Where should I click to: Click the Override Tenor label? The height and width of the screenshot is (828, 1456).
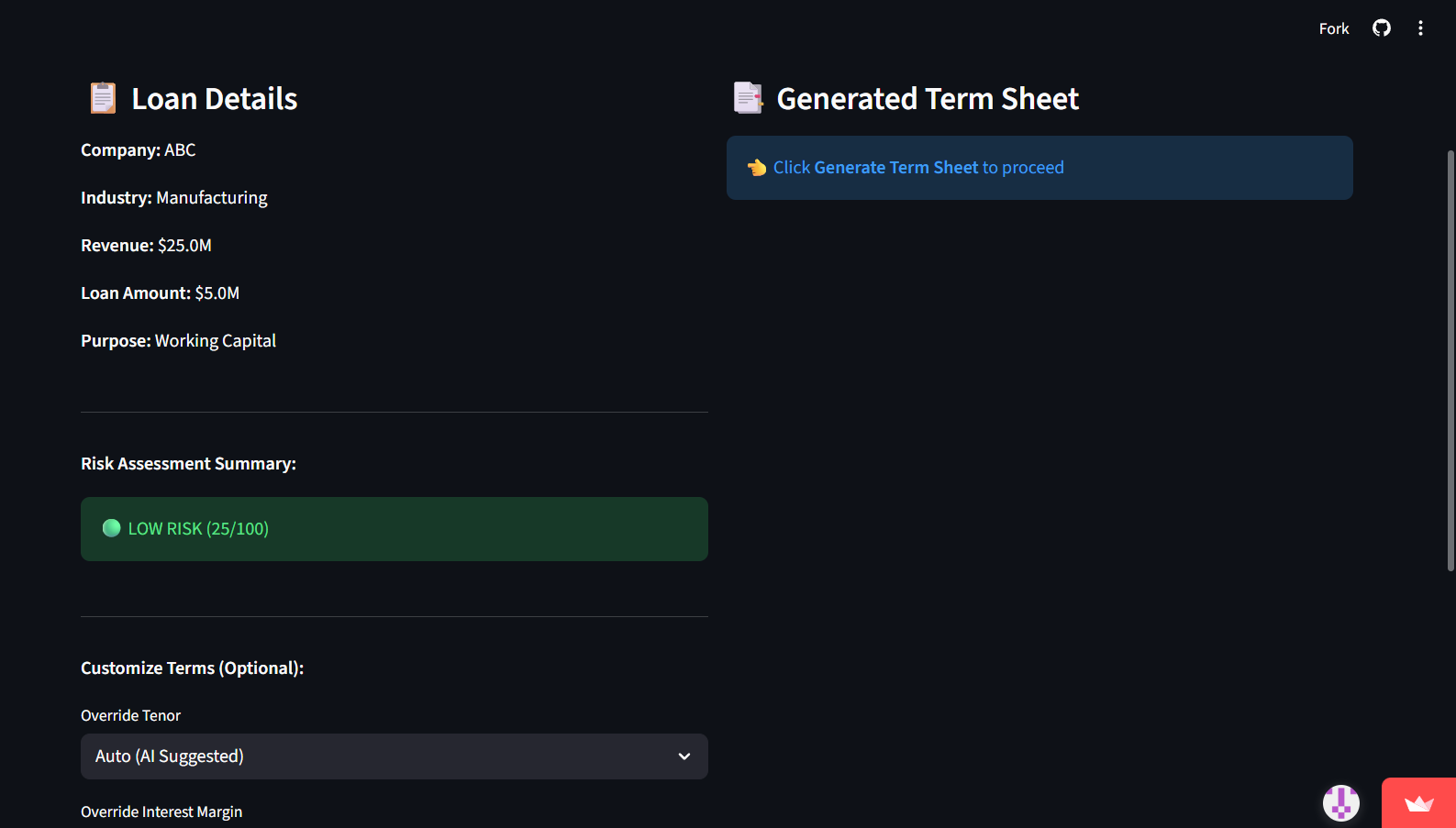click(x=130, y=715)
